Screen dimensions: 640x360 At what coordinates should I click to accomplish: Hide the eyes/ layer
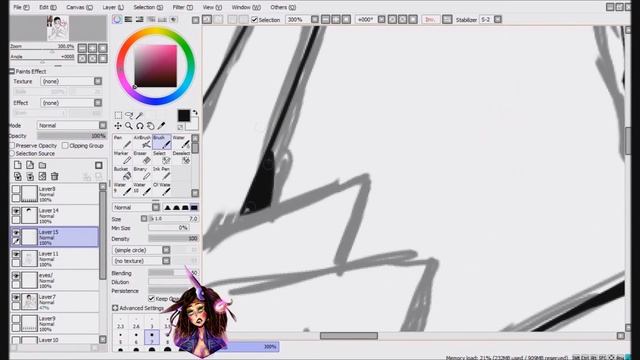[x=16, y=276]
